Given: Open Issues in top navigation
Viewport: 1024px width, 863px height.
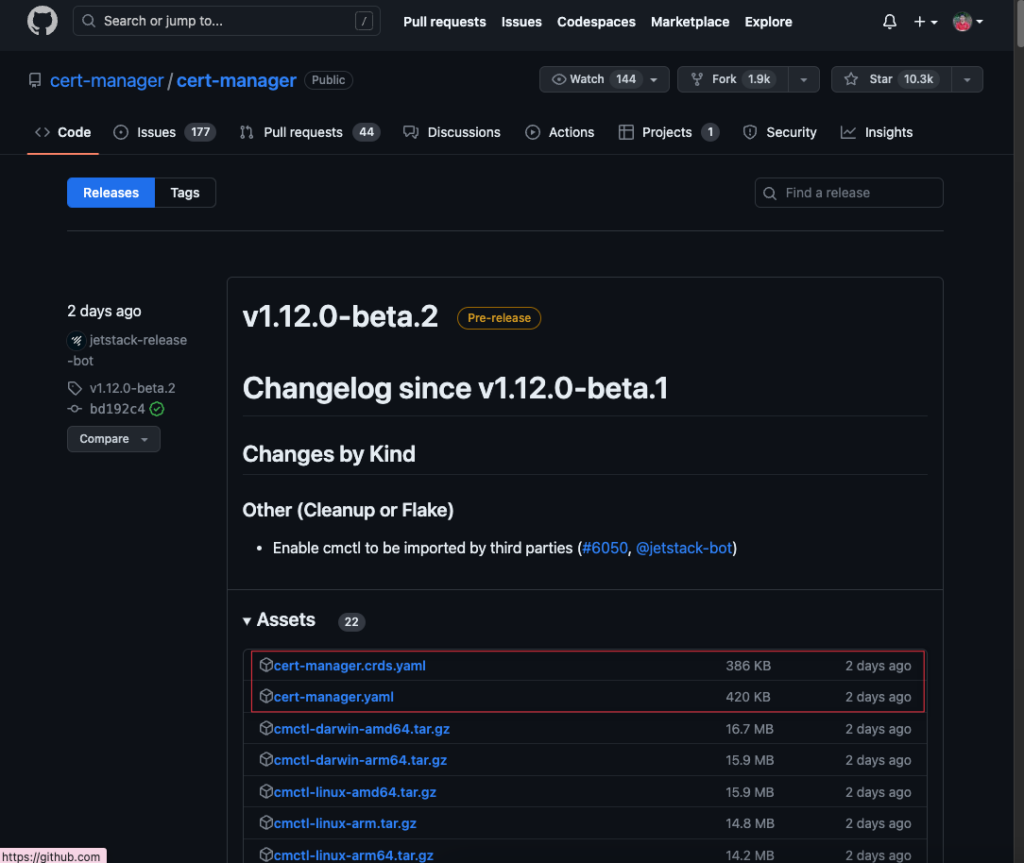Looking at the screenshot, I should point(521,22).
